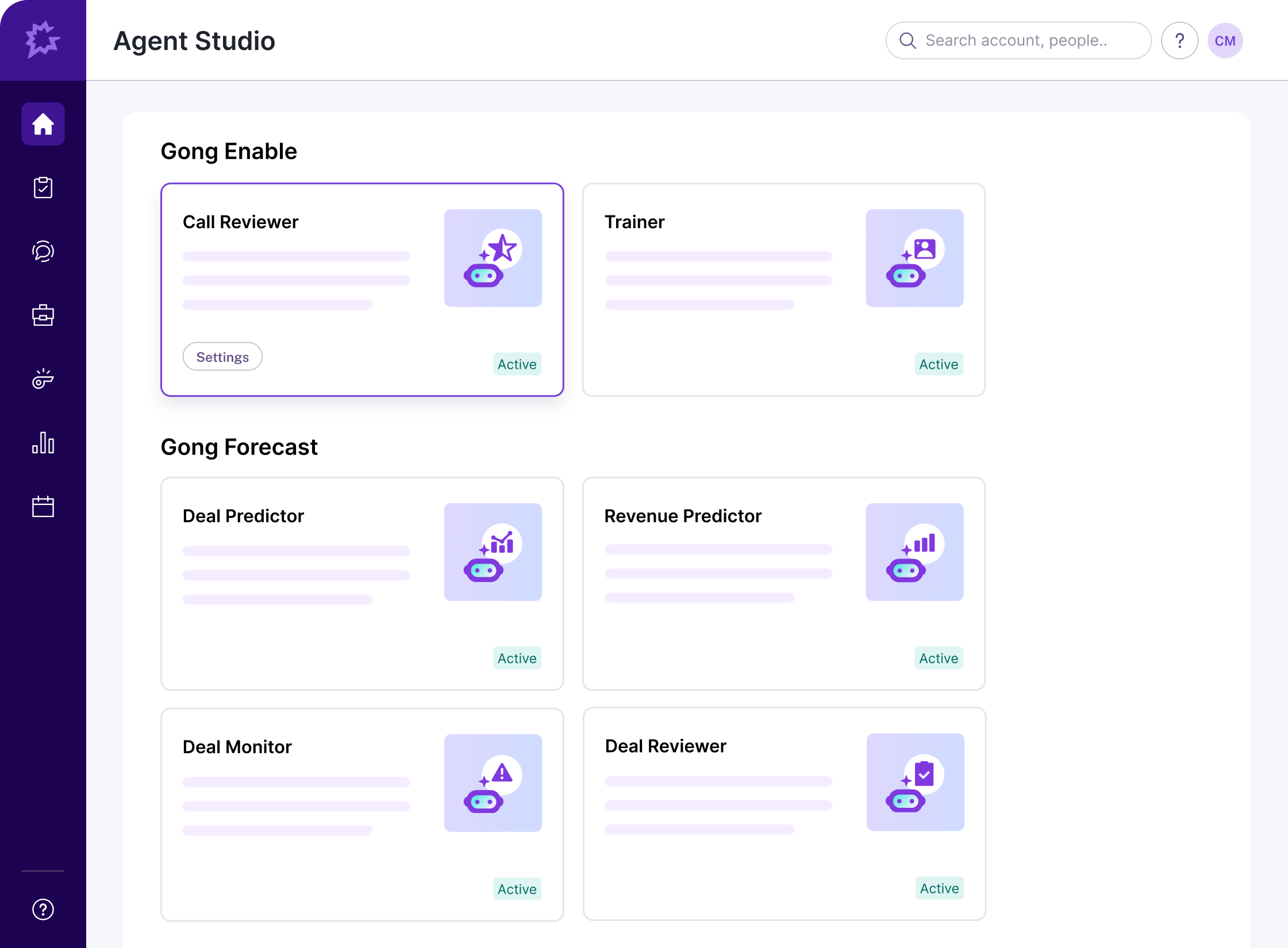The height and width of the screenshot is (948, 1288).
Task: Open the bar chart analytics icon
Action: pyautogui.click(x=43, y=443)
